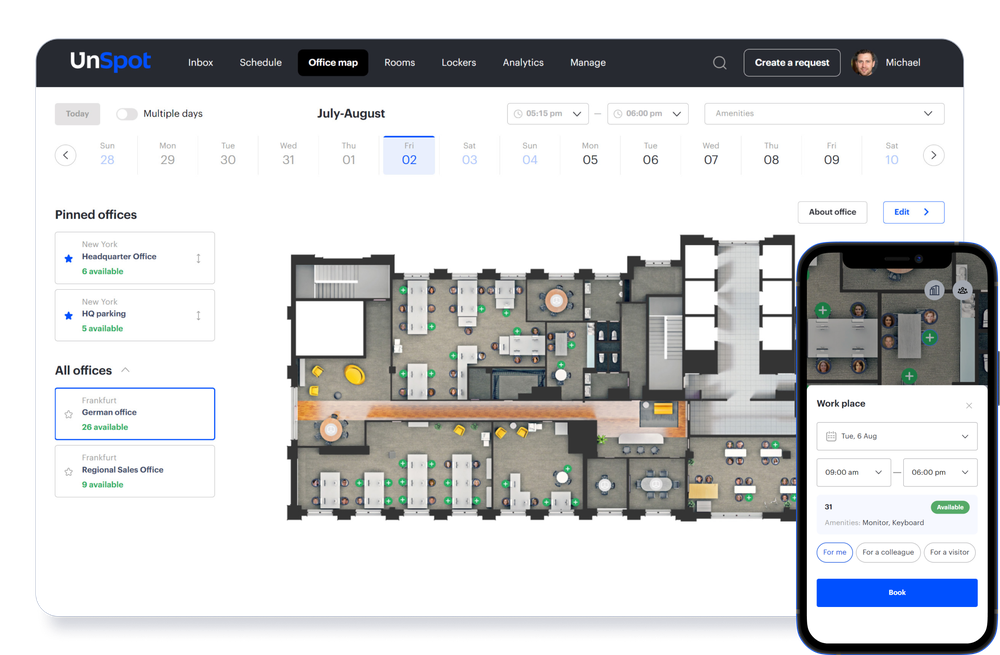Open Michael's profile avatar
The width and height of the screenshot is (1000, 655).
[x=864, y=63]
